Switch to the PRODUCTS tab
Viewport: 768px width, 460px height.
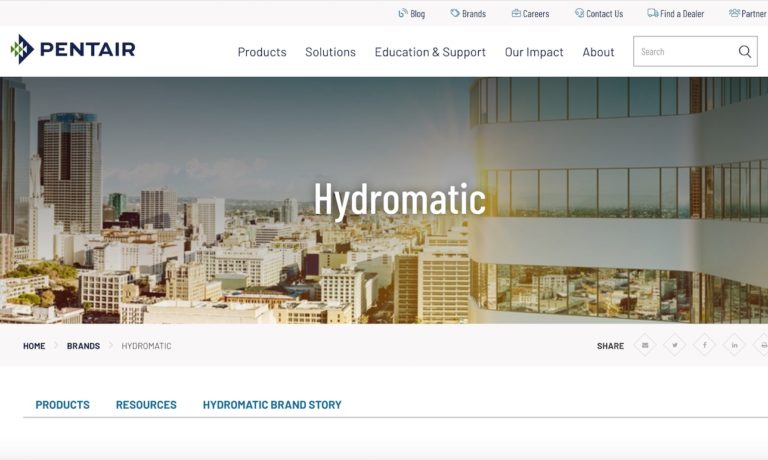click(63, 405)
